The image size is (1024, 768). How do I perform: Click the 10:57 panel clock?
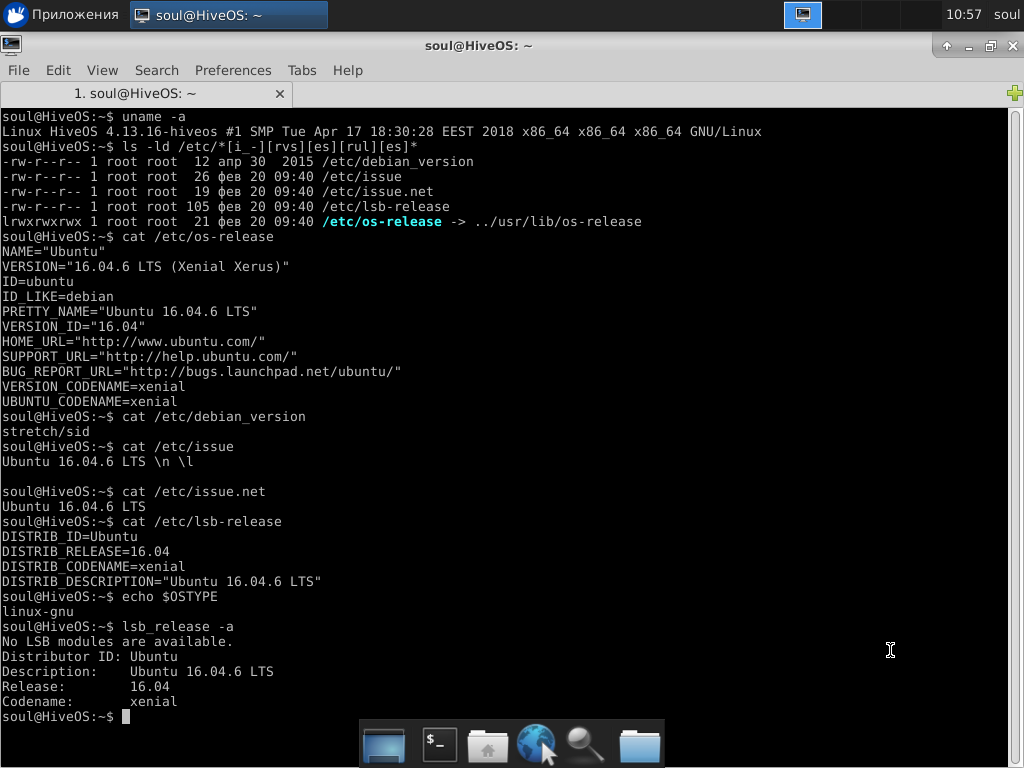[x=963, y=14]
